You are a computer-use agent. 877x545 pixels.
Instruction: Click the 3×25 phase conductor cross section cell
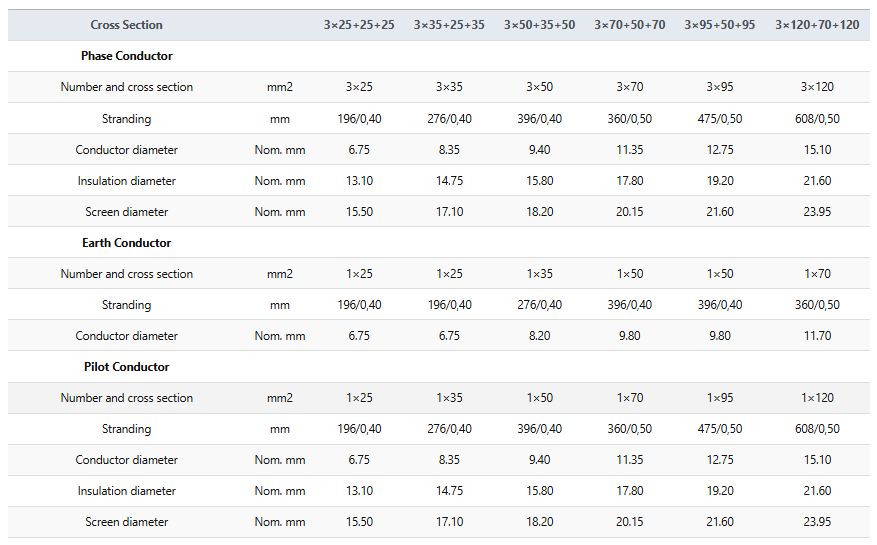click(x=359, y=87)
